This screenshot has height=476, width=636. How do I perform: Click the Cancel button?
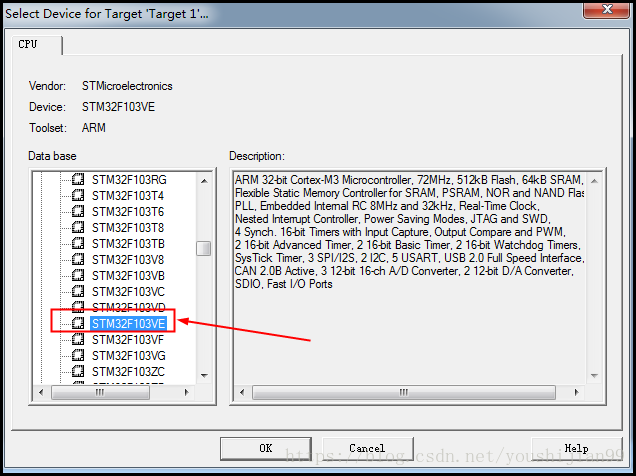coord(367,448)
